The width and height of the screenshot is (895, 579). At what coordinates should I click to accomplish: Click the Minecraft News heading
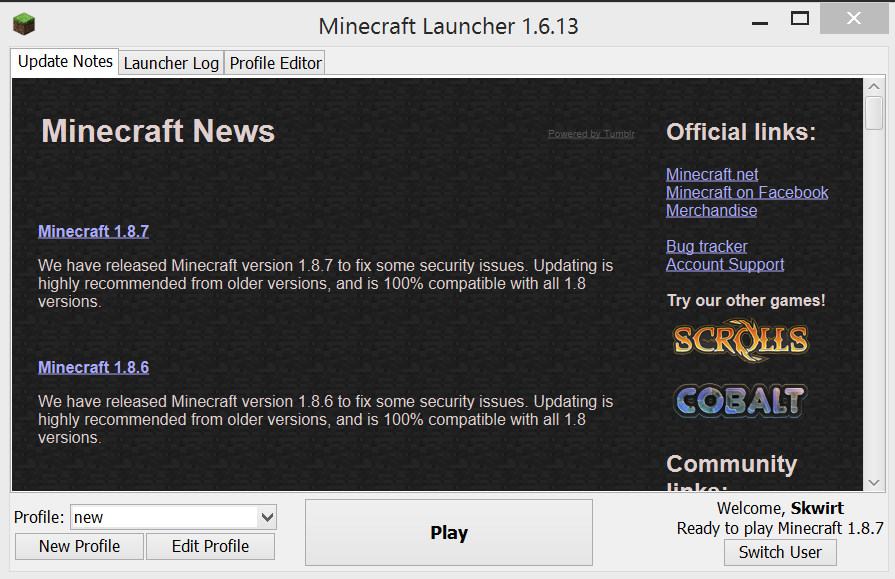[158, 131]
